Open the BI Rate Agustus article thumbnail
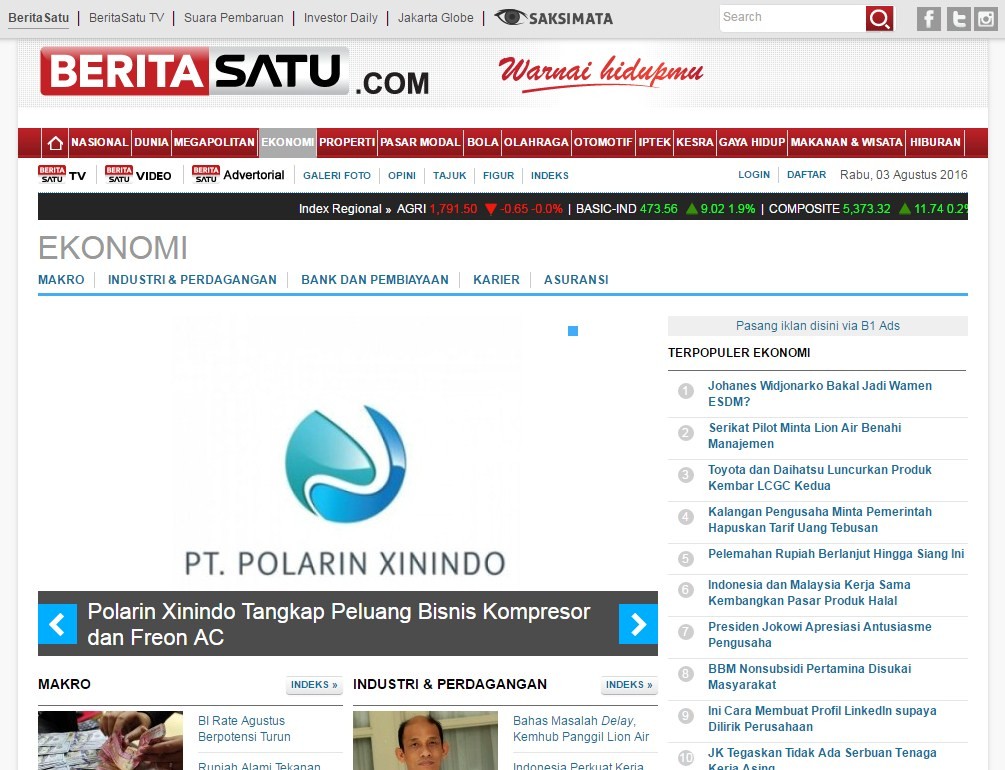The width and height of the screenshot is (1005, 770). point(110,740)
